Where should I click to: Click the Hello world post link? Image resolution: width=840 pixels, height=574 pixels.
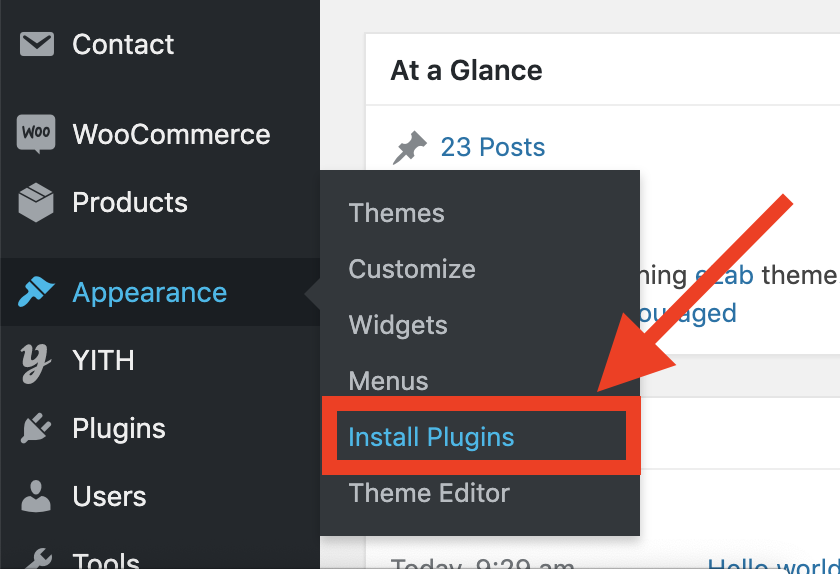click(773, 564)
